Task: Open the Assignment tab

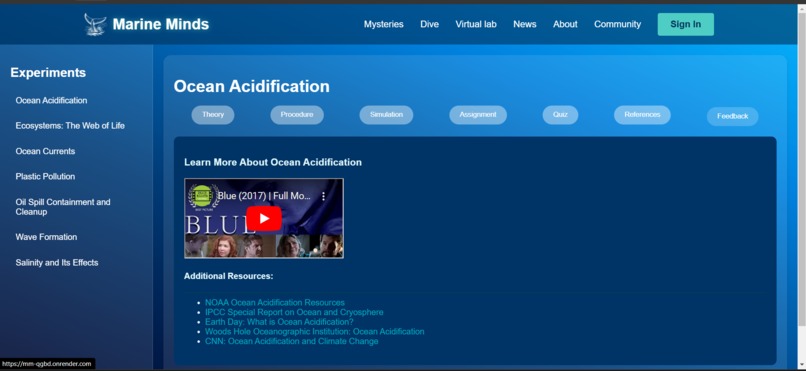Action: pos(478,115)
